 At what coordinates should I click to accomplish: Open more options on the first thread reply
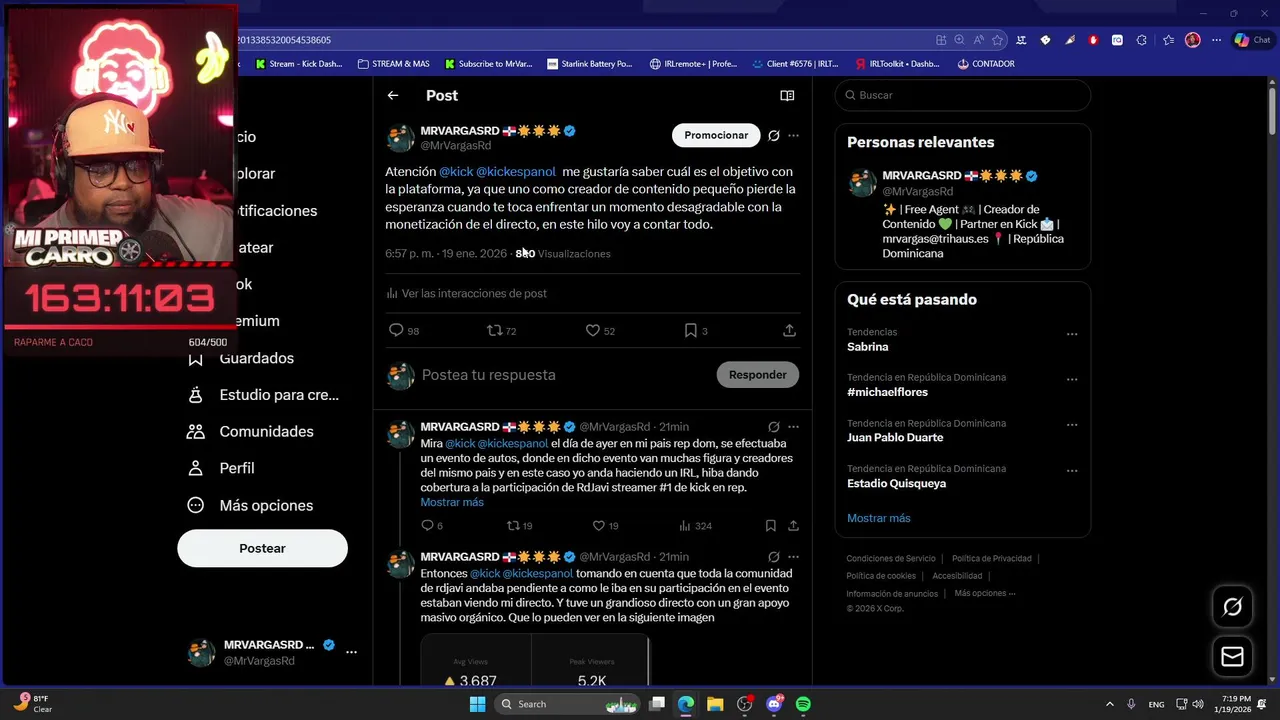(x=793, y=427)
